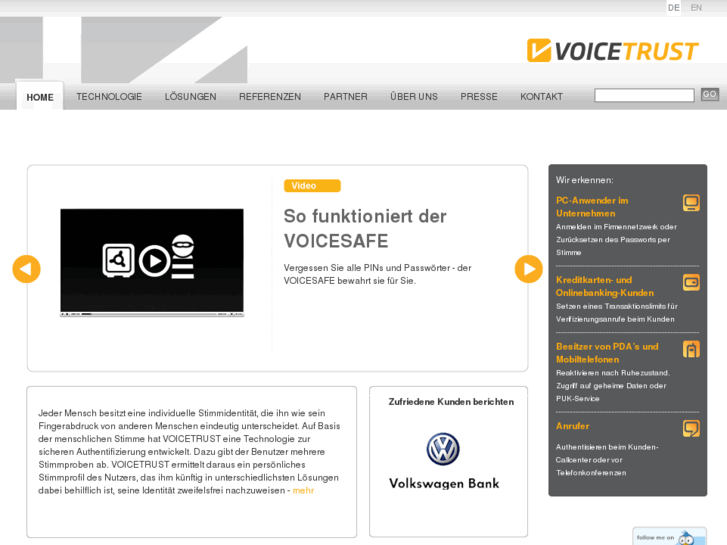Screen dimensions: 727x545
Task: Follow 'Besitzer von PDA's und Mobiltelefonen' link
Action: click(x=607, y=353)
